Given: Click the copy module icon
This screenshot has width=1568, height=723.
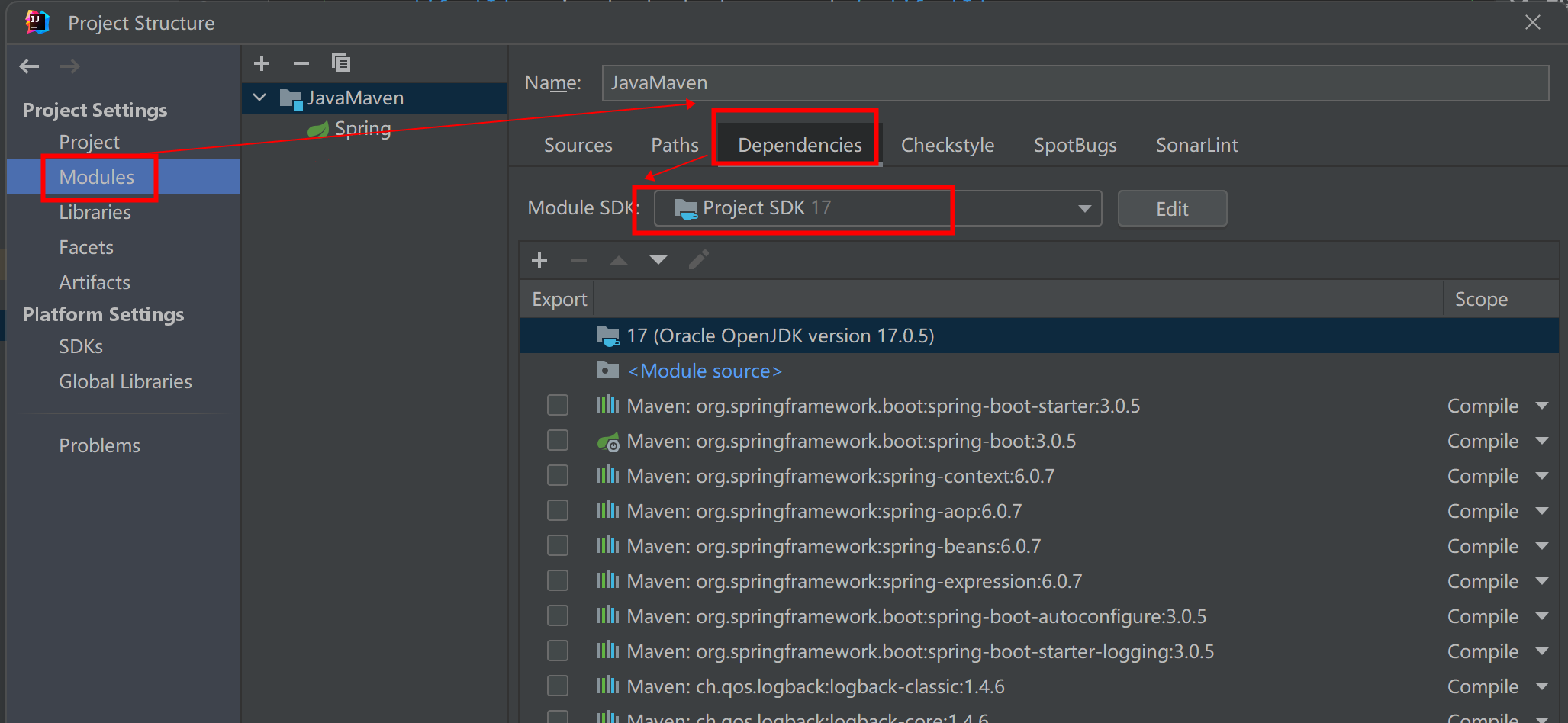Looking at the screenshot, I should 340,63.
